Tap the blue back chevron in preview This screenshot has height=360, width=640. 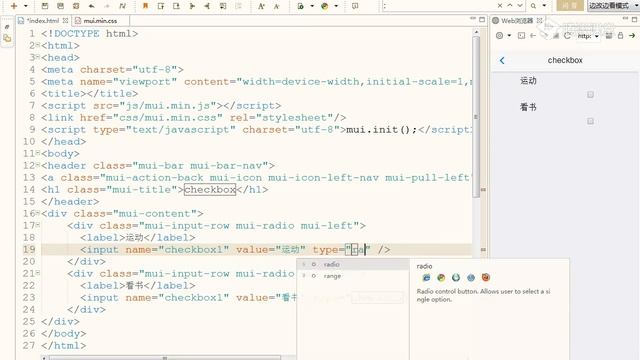pyautogui.click(x=502, y=60)
